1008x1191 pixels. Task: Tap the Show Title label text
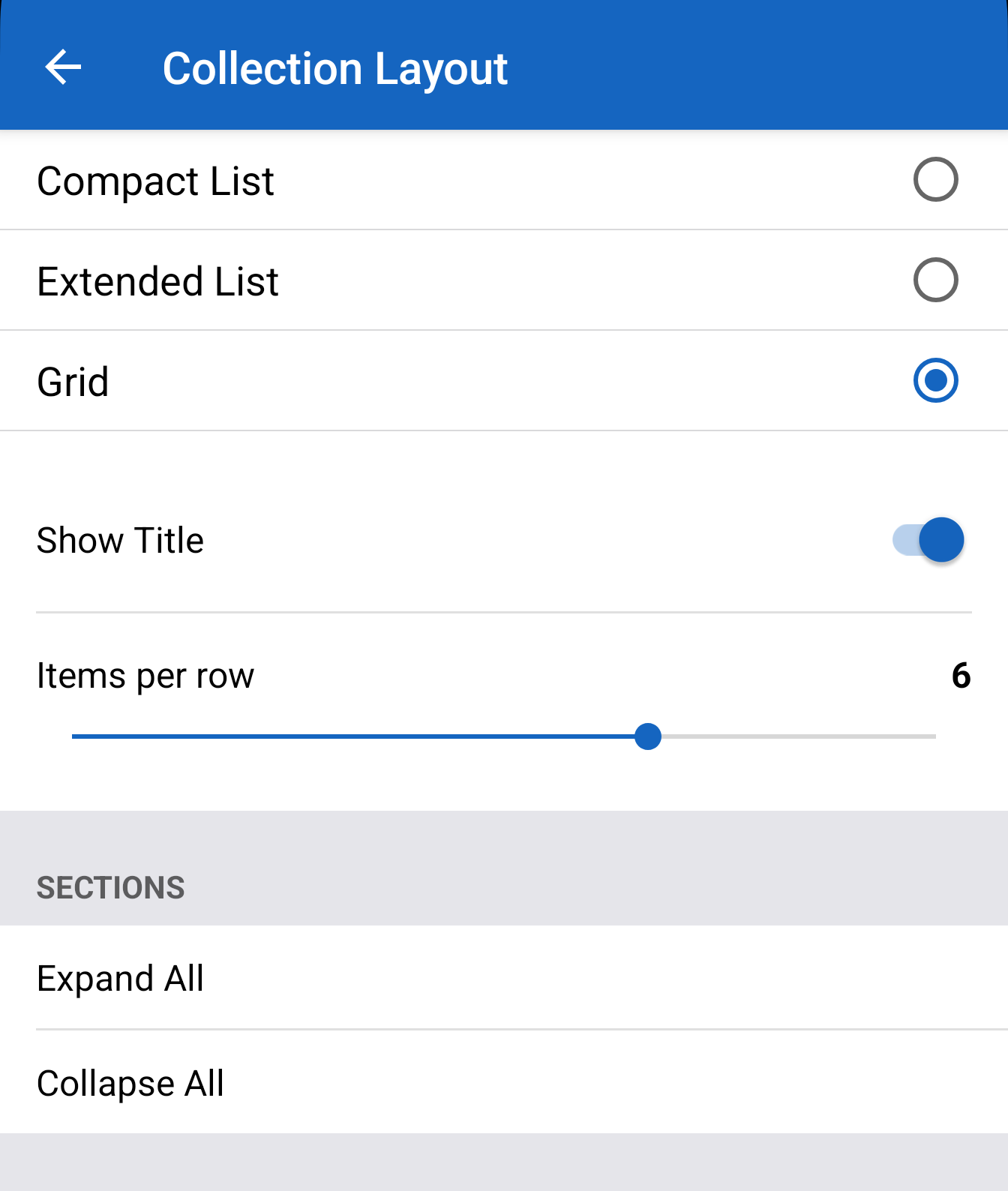[121, 541]
